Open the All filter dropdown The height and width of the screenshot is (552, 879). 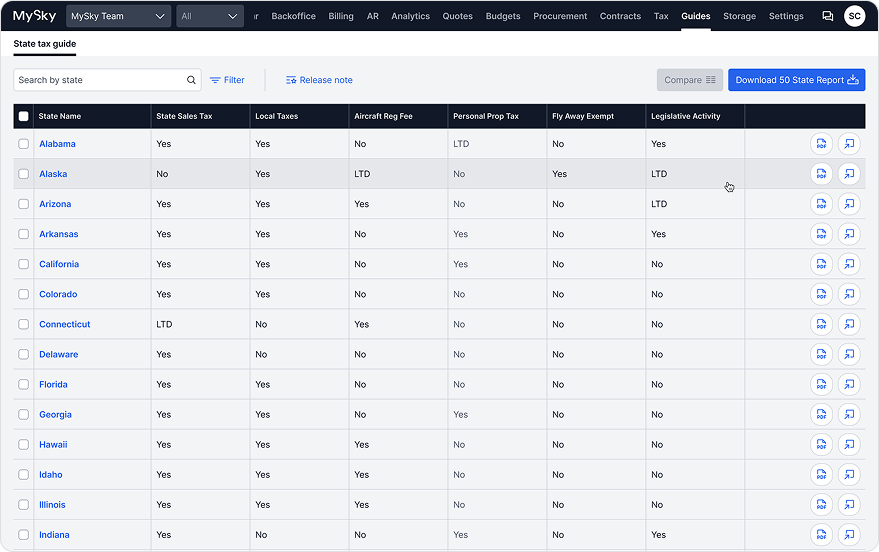click(210, 16)
